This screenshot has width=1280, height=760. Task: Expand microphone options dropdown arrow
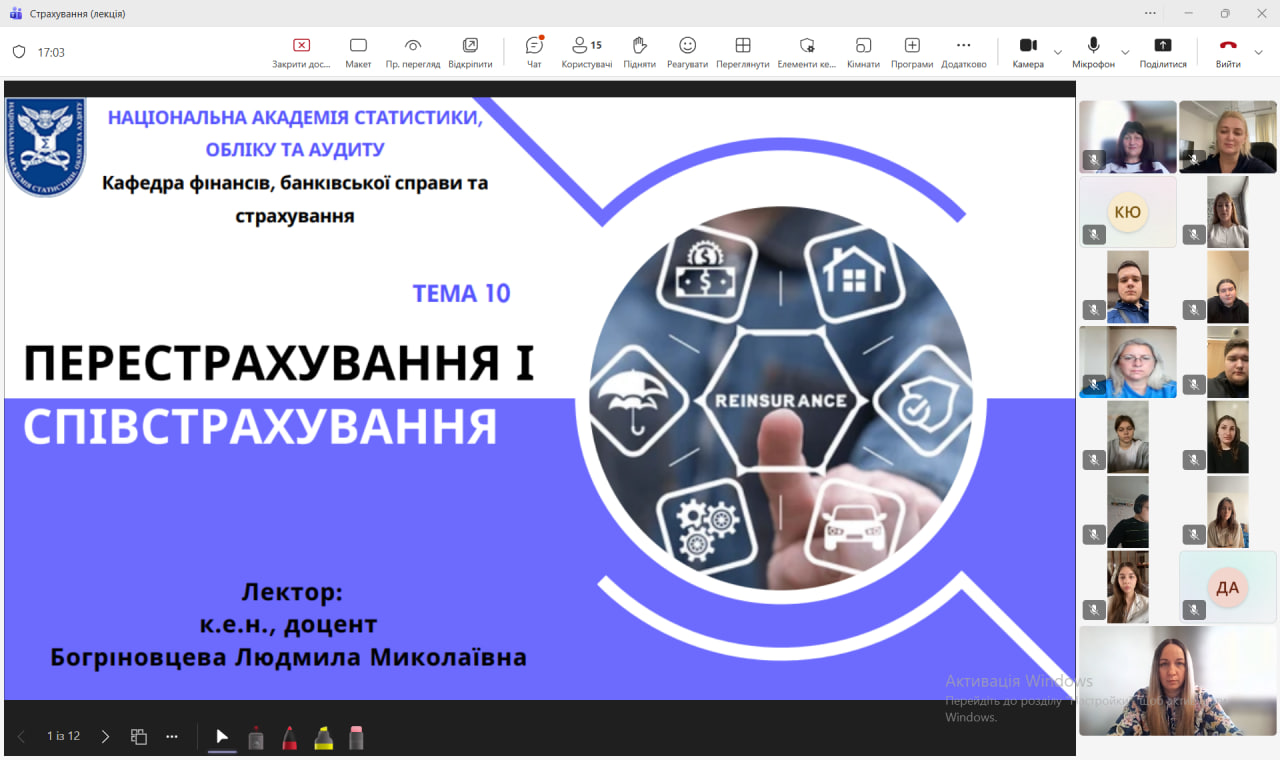tap(1125, 52)
